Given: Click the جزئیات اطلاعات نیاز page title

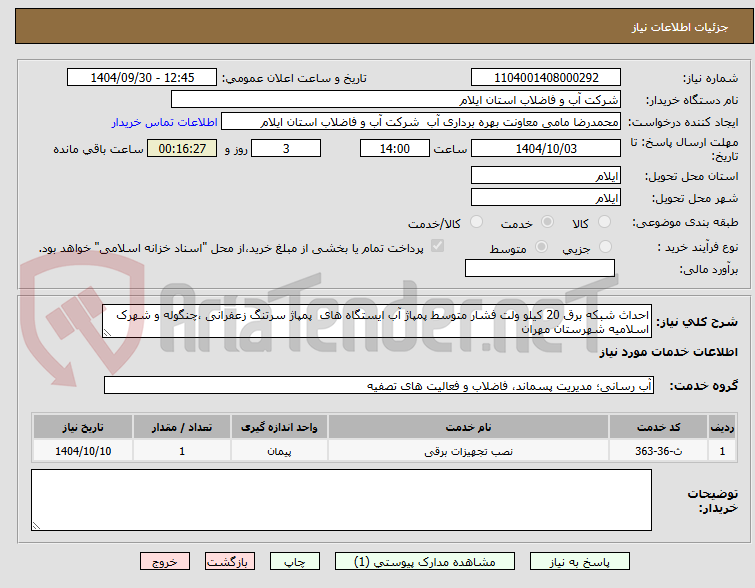Looking at the screenshot, I should (x=680, y=27).
